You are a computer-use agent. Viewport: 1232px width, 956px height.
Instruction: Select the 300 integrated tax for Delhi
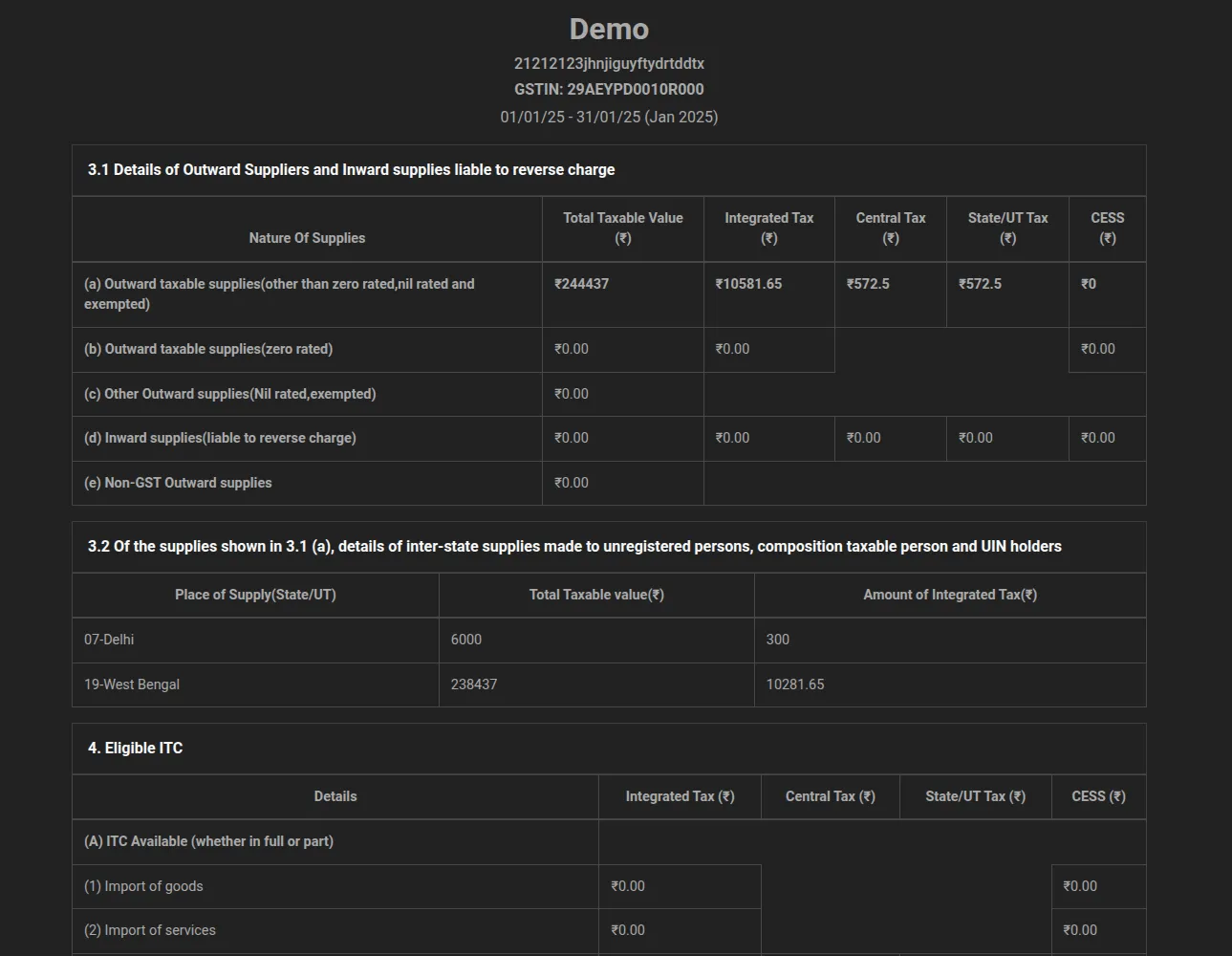click(778, 640)
